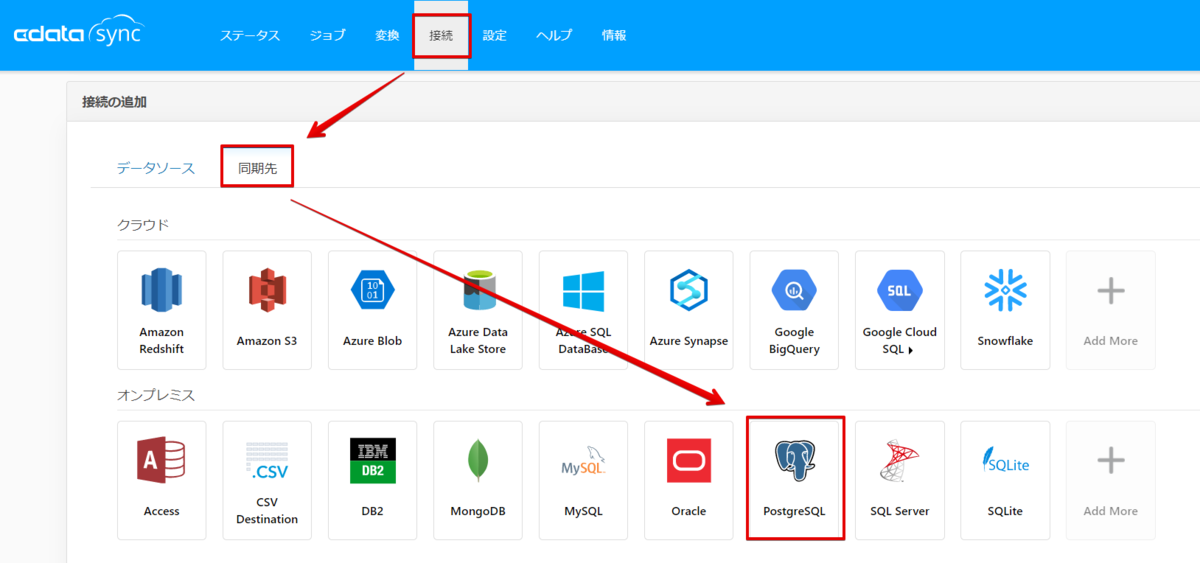
Task: Select the Azure Synapse icon
Action: coord(689,291)
